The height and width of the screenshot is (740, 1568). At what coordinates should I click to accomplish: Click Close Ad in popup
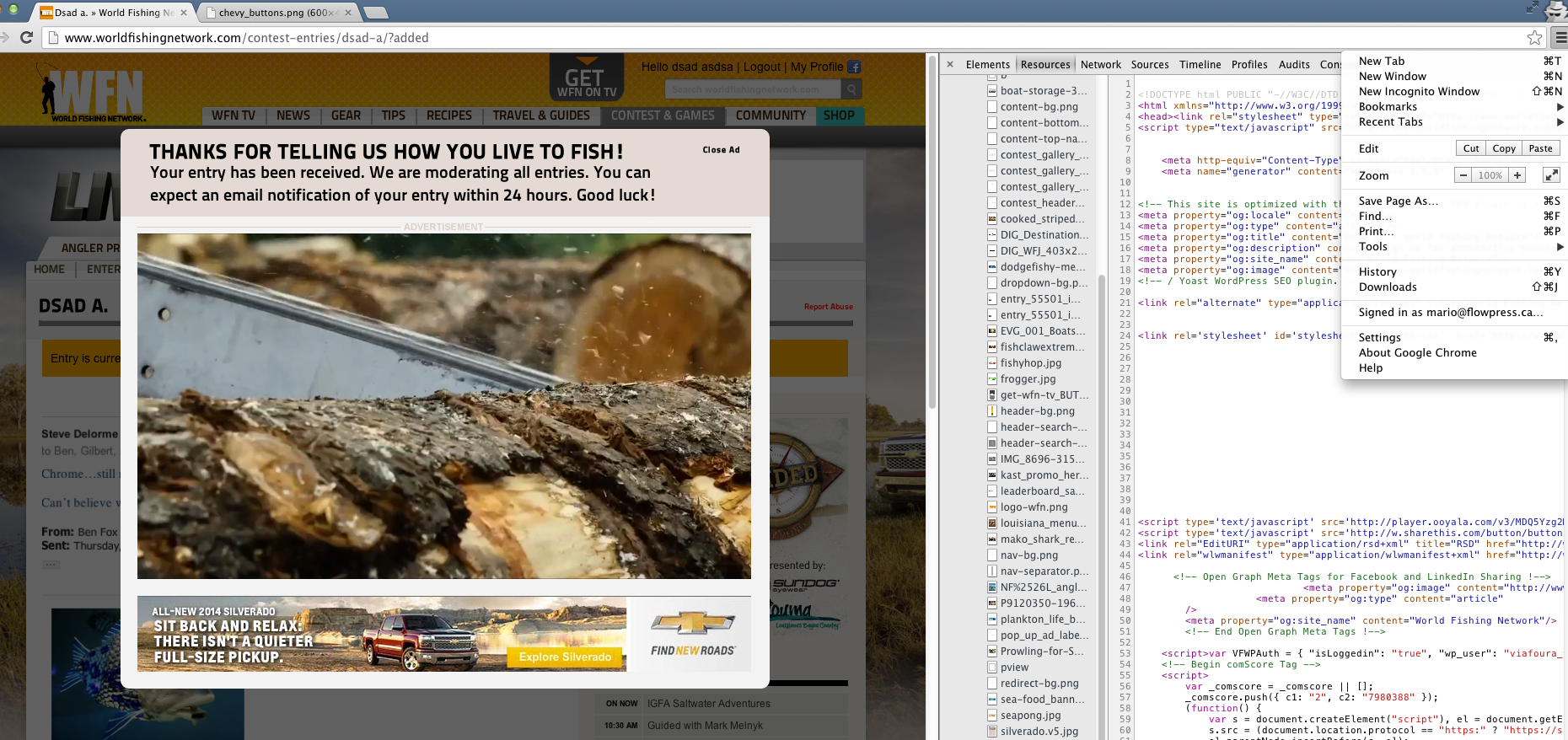pyautogui.click(x=721, y=150)
